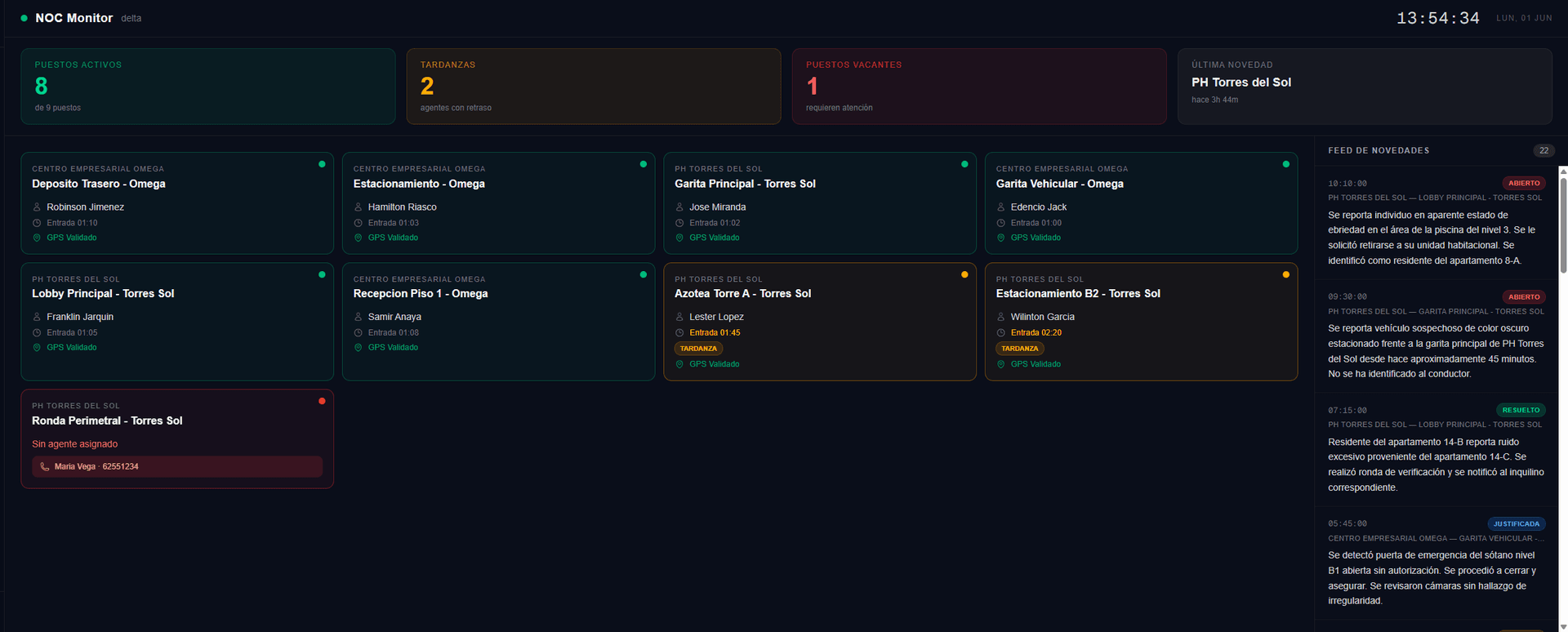The width and height of the screenshot is (1568, 632).
Task: Click GPS Validado text in Garita Principal card
Action: [714, 238]
